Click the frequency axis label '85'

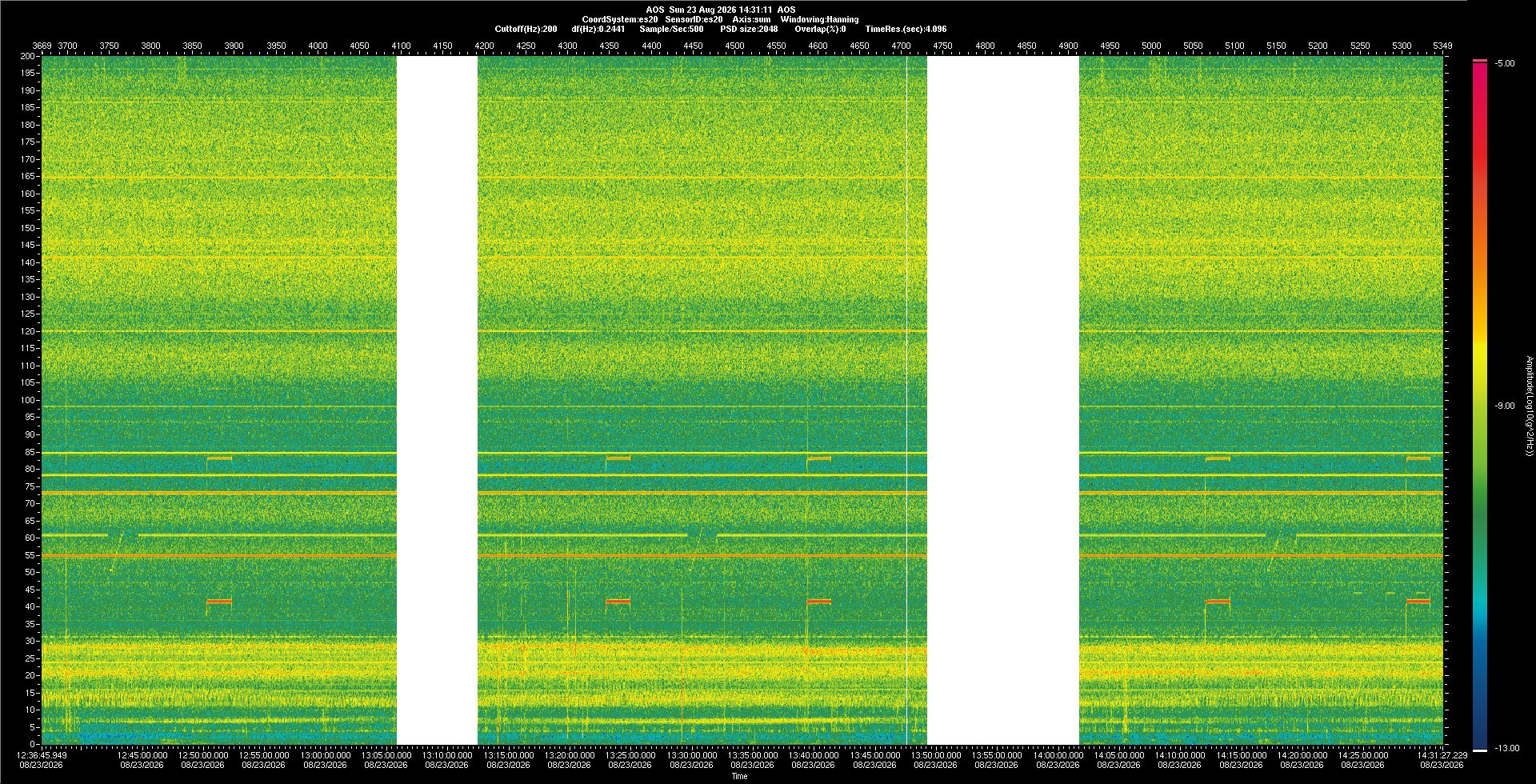30,452
